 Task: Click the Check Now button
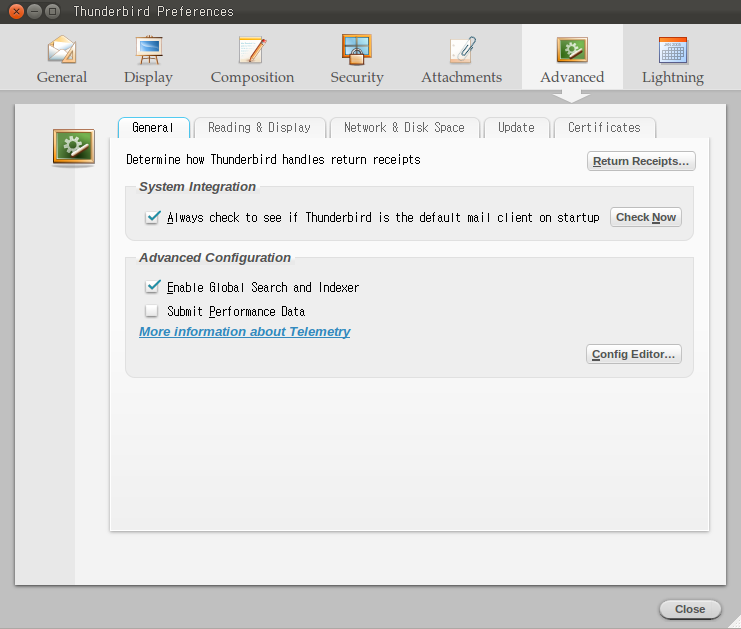tap(646, 217)
